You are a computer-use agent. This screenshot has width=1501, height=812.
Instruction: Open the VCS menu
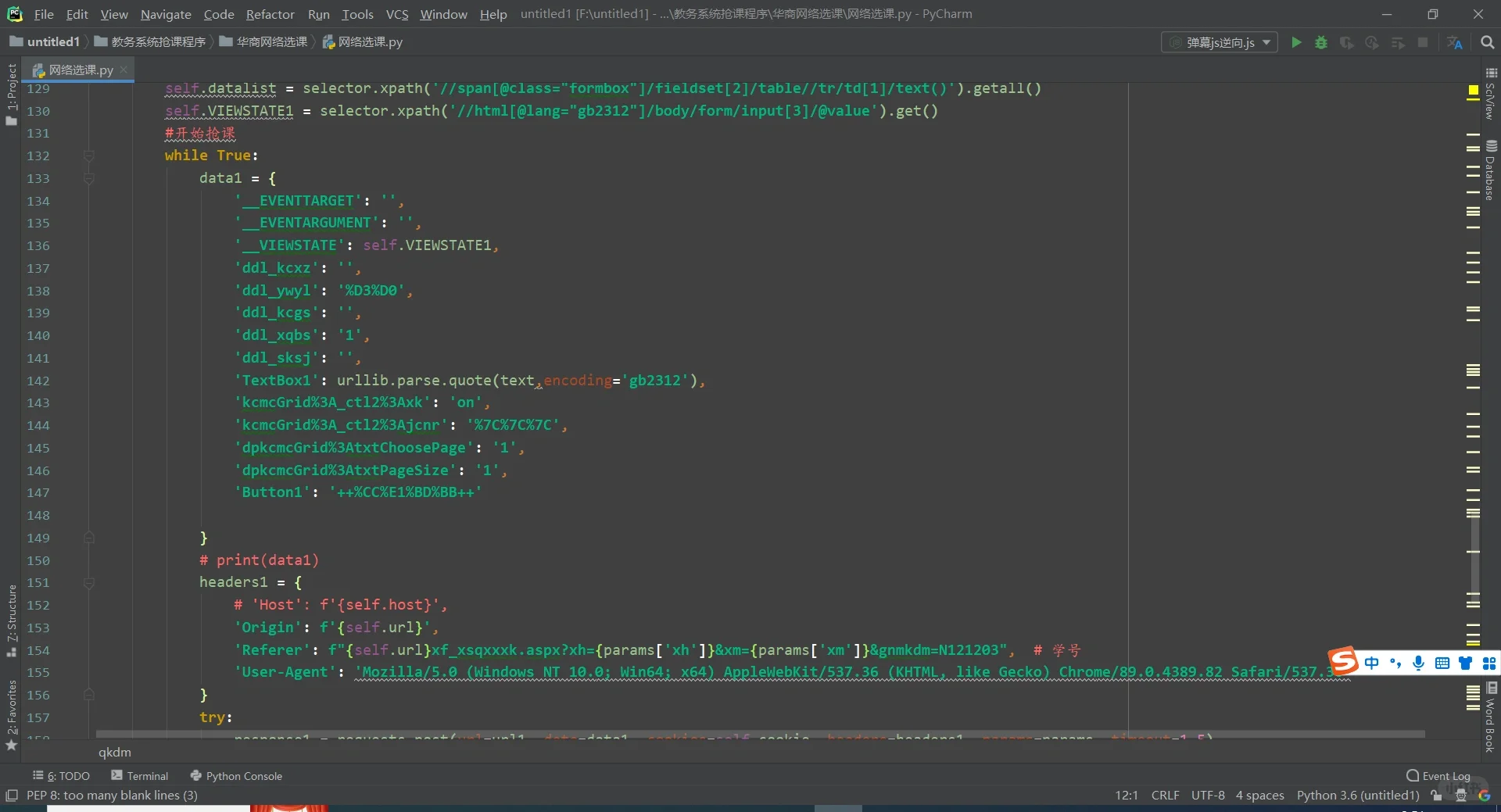click(397, 14)
